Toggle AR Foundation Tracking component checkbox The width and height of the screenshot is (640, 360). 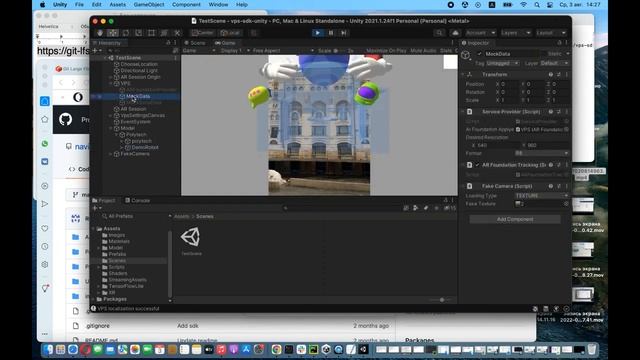pos(478,165)
